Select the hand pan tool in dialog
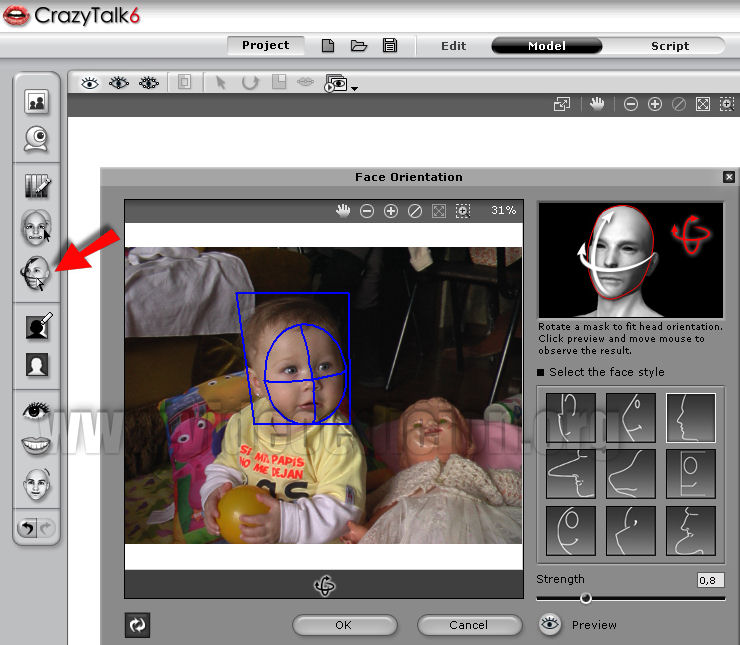The image size is (740, 645). coord(343,211)
